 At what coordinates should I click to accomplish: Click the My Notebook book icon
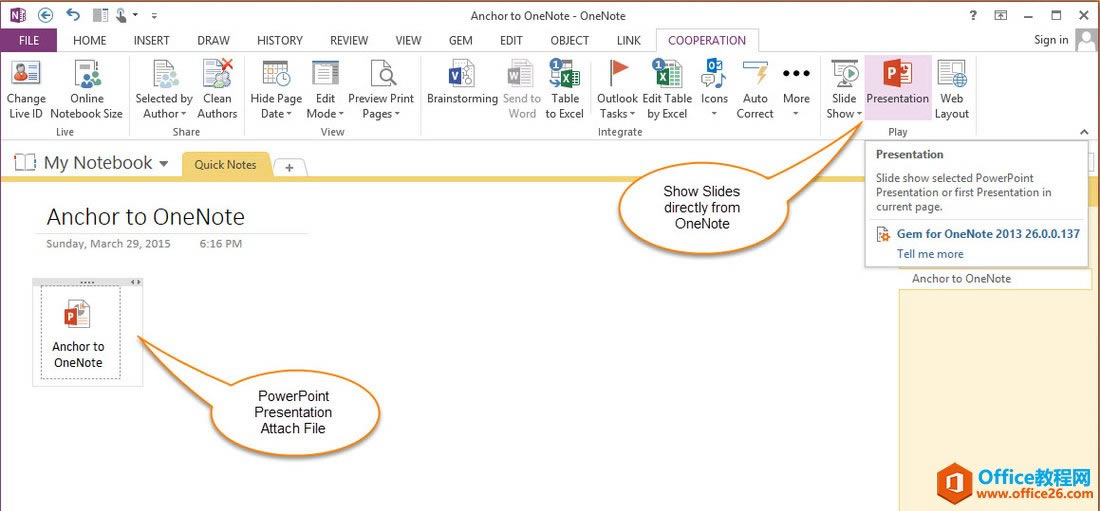(25, 163)
